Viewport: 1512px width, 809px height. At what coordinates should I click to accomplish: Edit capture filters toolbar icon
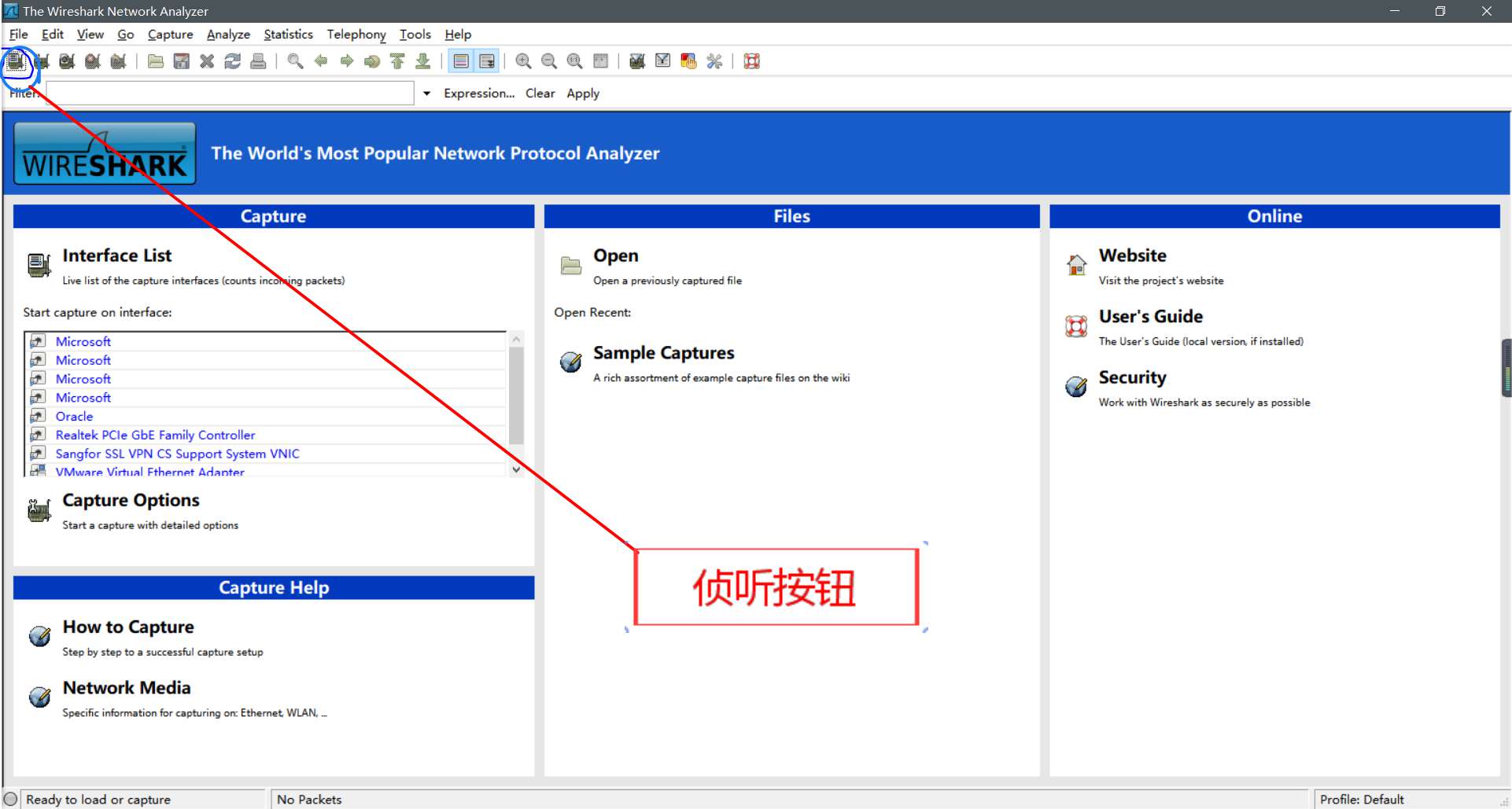(637, 61)
